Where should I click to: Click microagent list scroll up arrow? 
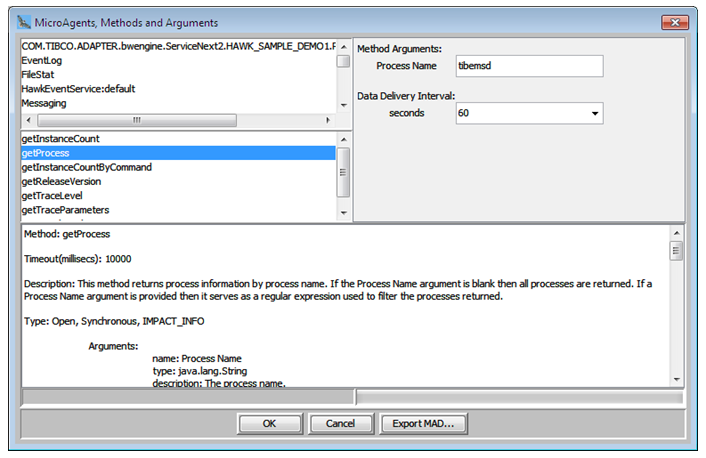tap(344, 47)
